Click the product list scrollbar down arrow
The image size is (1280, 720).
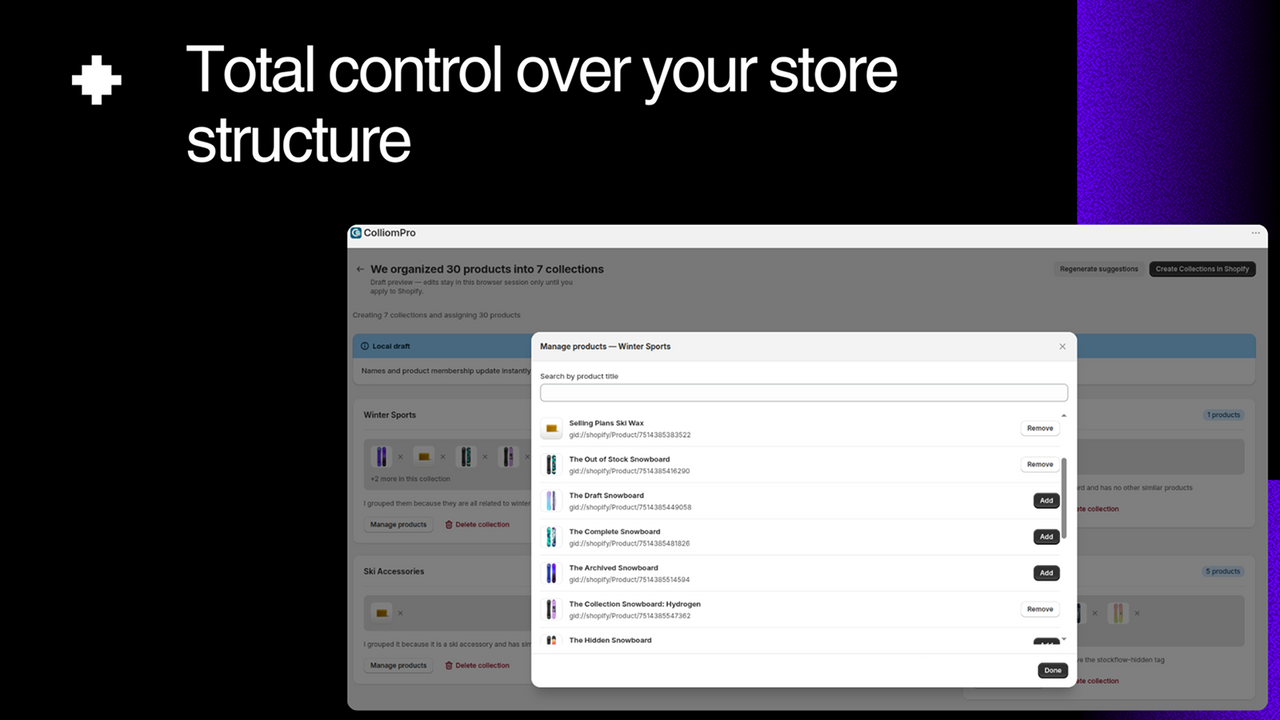pos(1063,638)
